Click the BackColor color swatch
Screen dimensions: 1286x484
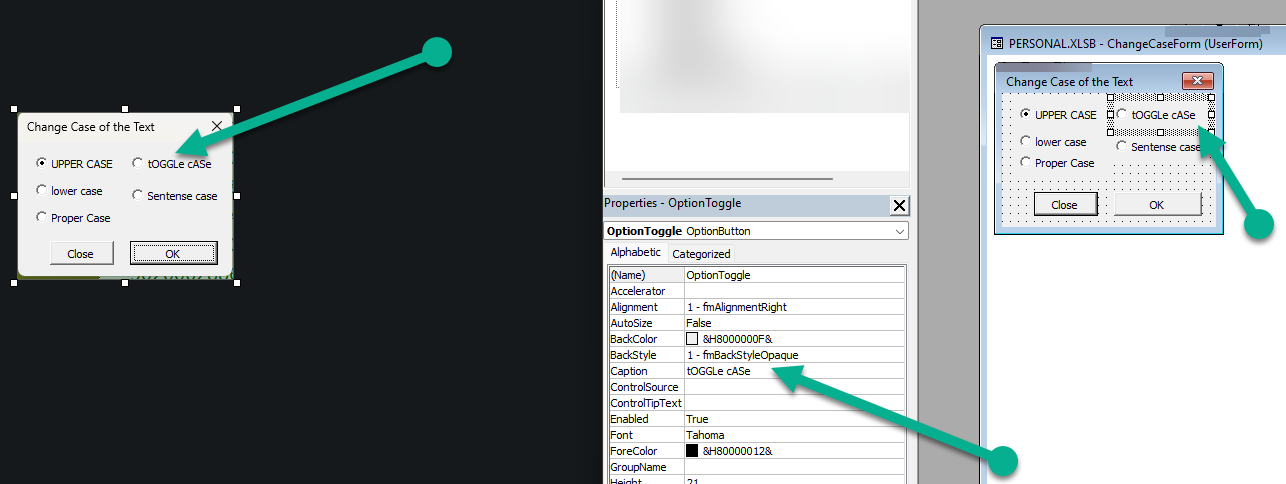point(692,339)
